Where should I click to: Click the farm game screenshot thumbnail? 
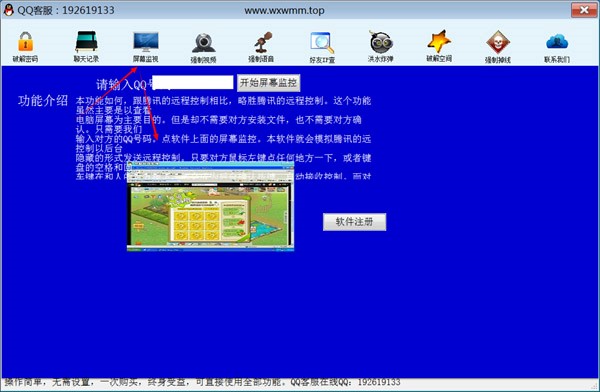click(x=210, y=207)
